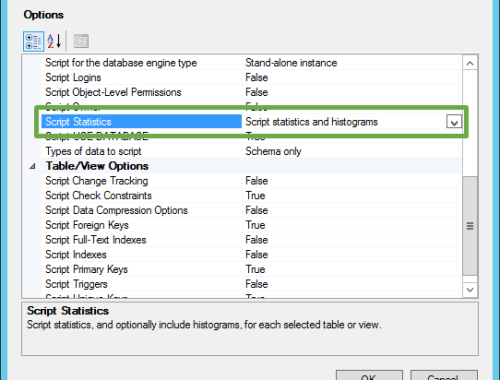Screen dimensions: 500x380
Task: Click False value for Script Triggers
Action: [x=257, y=284]
